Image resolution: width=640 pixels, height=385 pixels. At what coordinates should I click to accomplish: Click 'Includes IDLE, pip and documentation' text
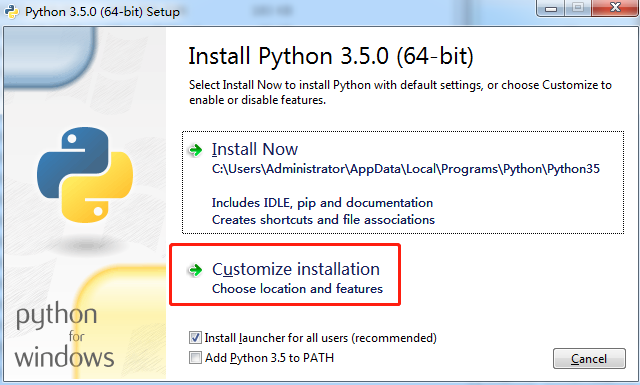click(322, 203)
